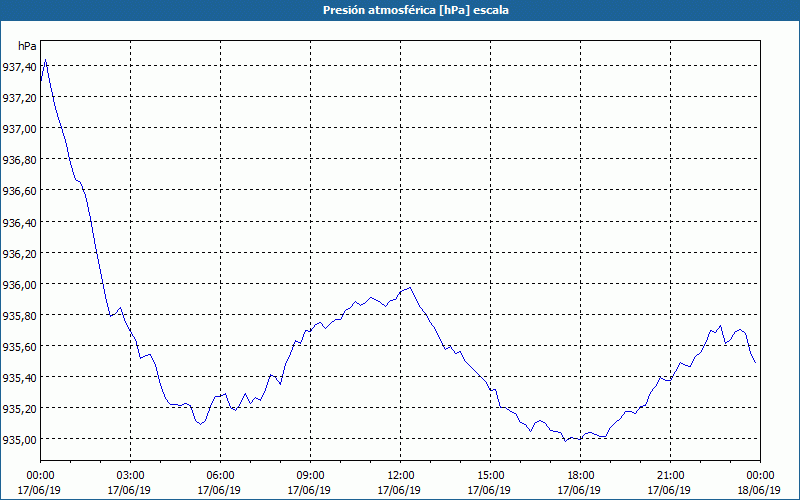
Task: Click the 12:00 time label
Action: point(401,476)
